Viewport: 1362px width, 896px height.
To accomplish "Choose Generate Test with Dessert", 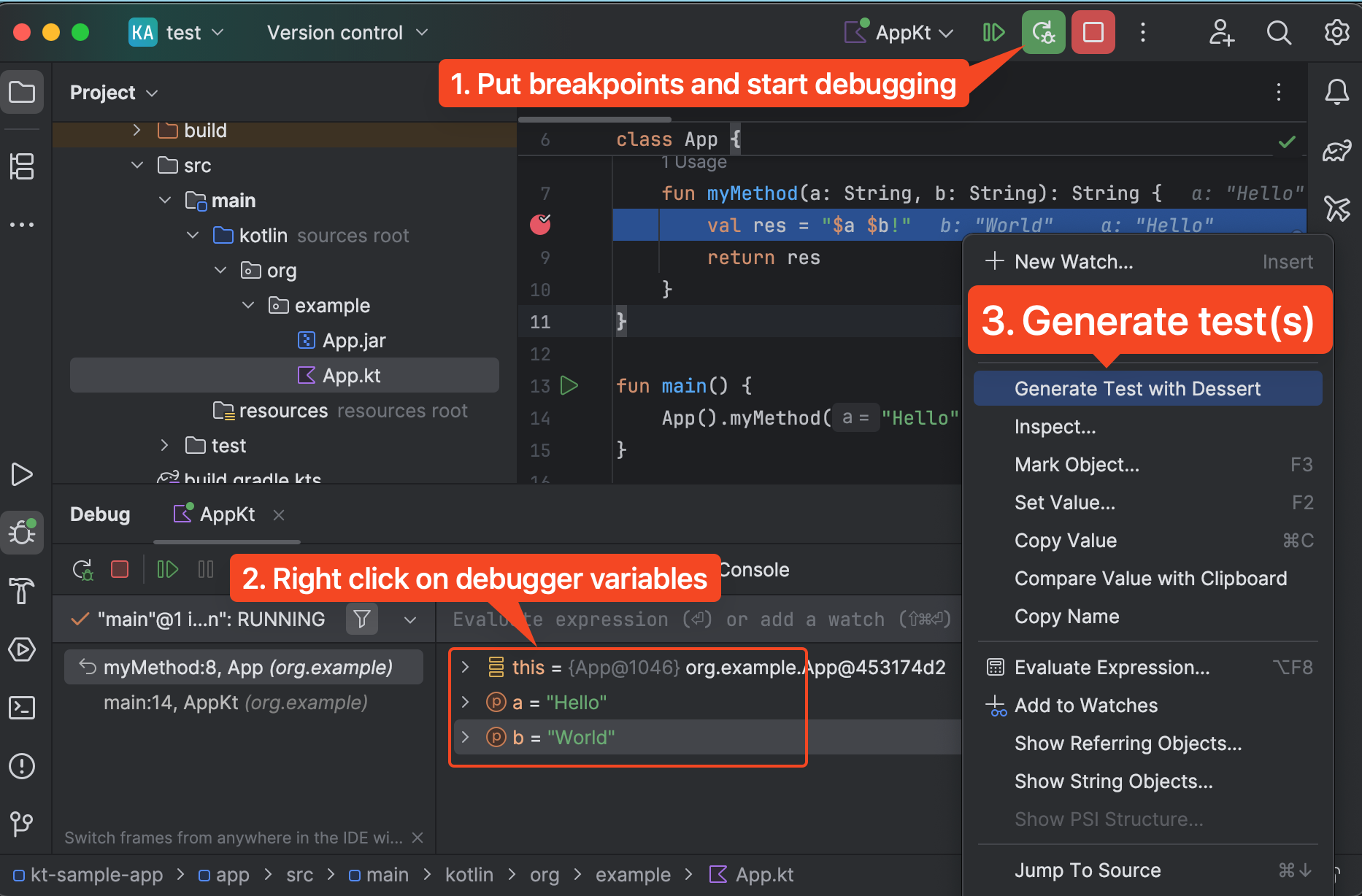I will 1137,389.
